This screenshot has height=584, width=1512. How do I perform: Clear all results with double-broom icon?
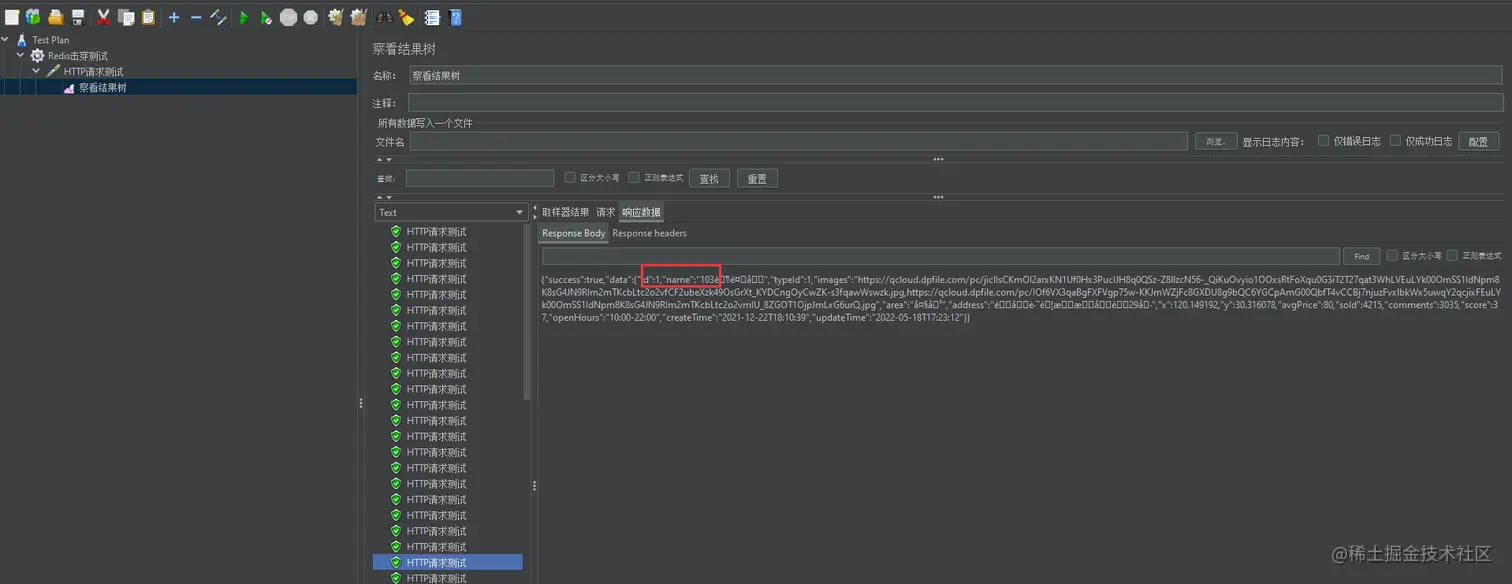[358, 17]
